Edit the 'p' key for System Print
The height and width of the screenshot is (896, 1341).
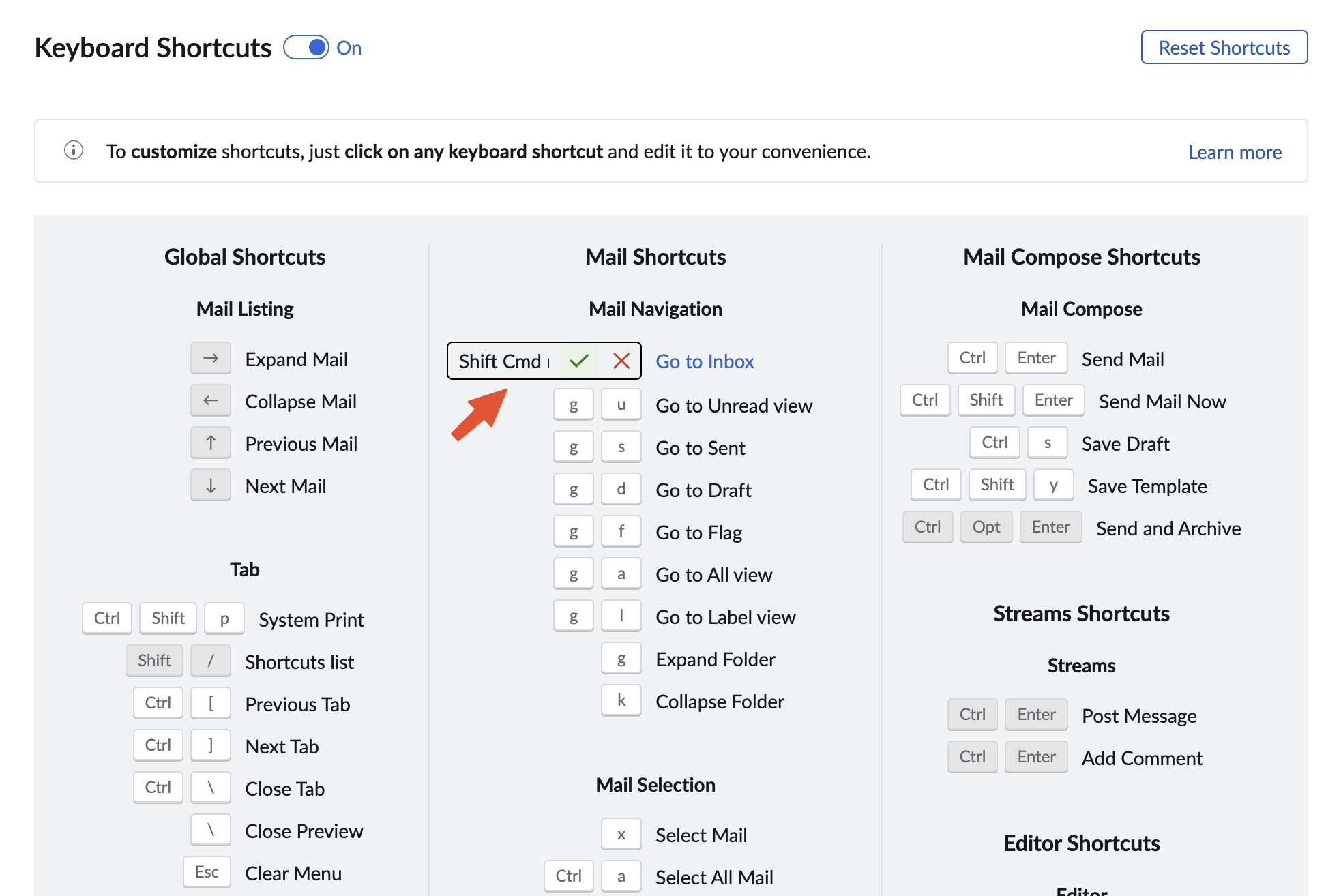click(x=224, y=618)
